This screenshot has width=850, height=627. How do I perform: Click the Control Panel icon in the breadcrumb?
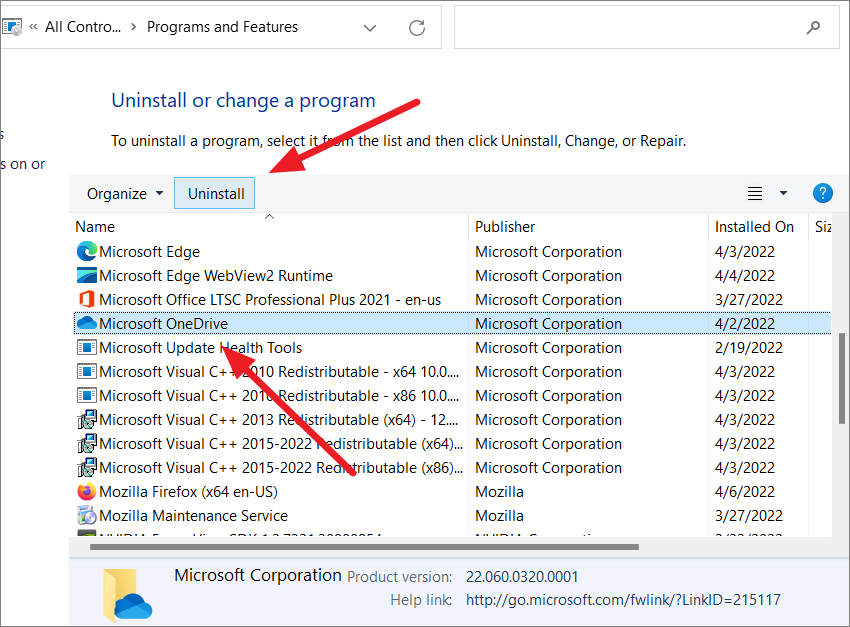tap(11, 26)
